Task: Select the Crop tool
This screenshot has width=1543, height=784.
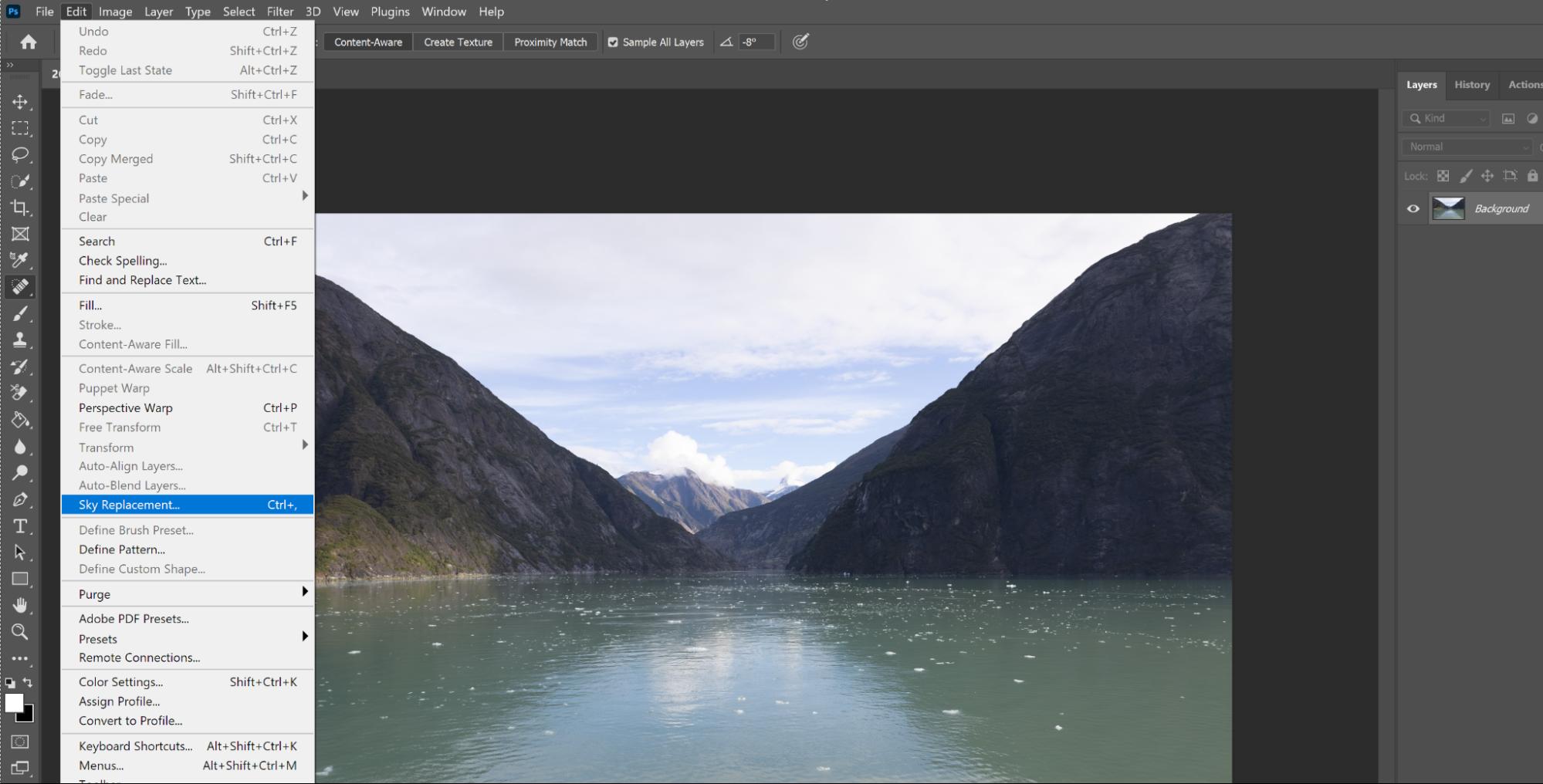Action: pos(21,208)
